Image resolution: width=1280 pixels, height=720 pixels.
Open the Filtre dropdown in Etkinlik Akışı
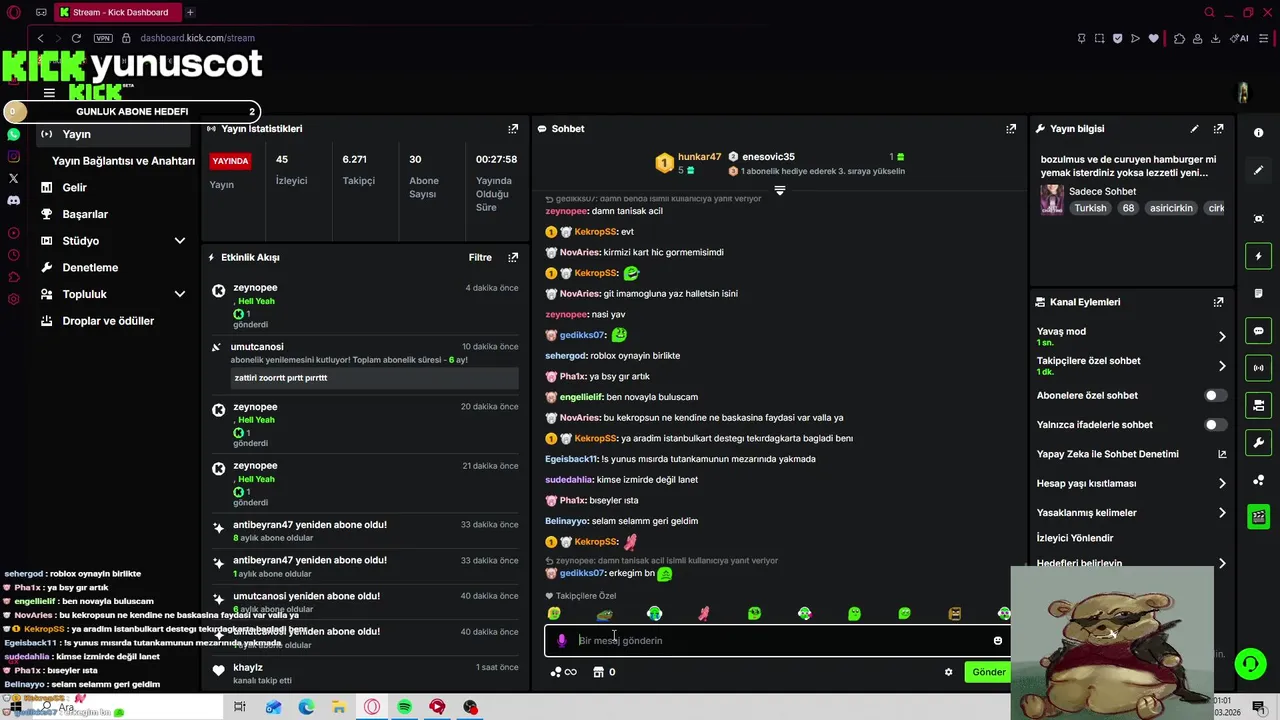click(480, 257)
